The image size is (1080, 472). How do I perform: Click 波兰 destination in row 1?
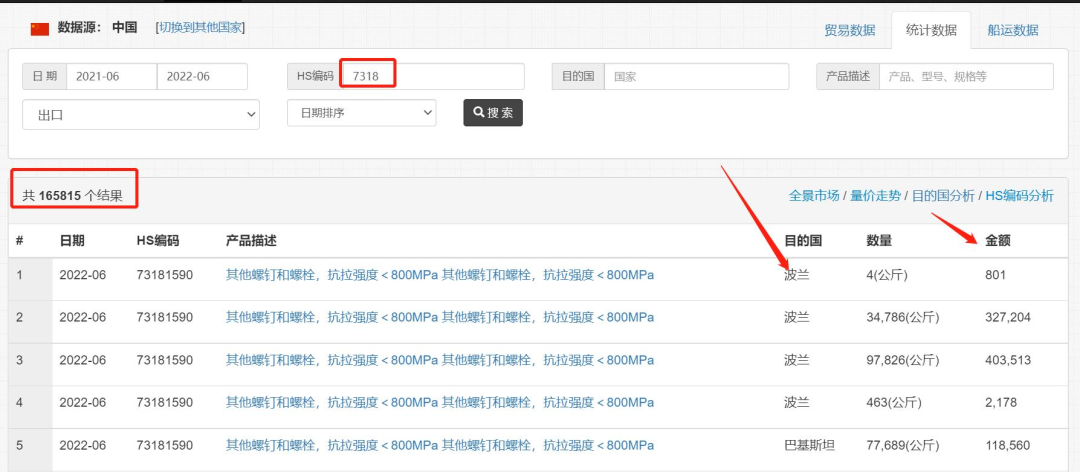pos(797,275)
